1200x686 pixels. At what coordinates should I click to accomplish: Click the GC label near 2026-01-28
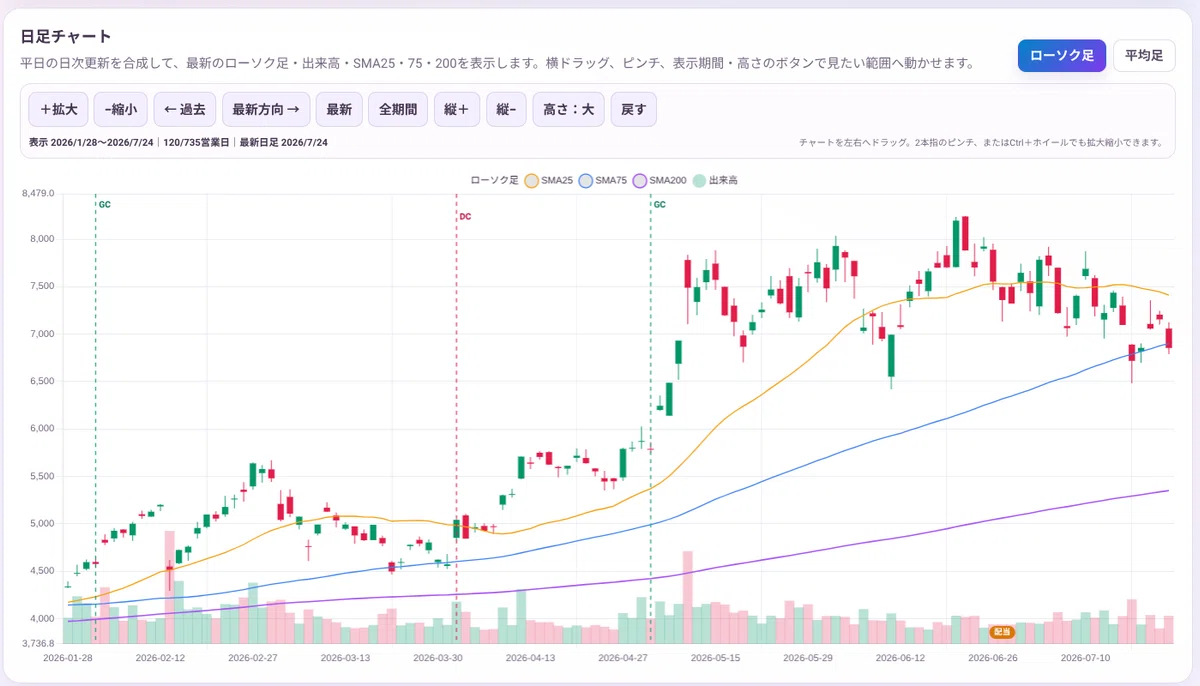tap(105, 204)
